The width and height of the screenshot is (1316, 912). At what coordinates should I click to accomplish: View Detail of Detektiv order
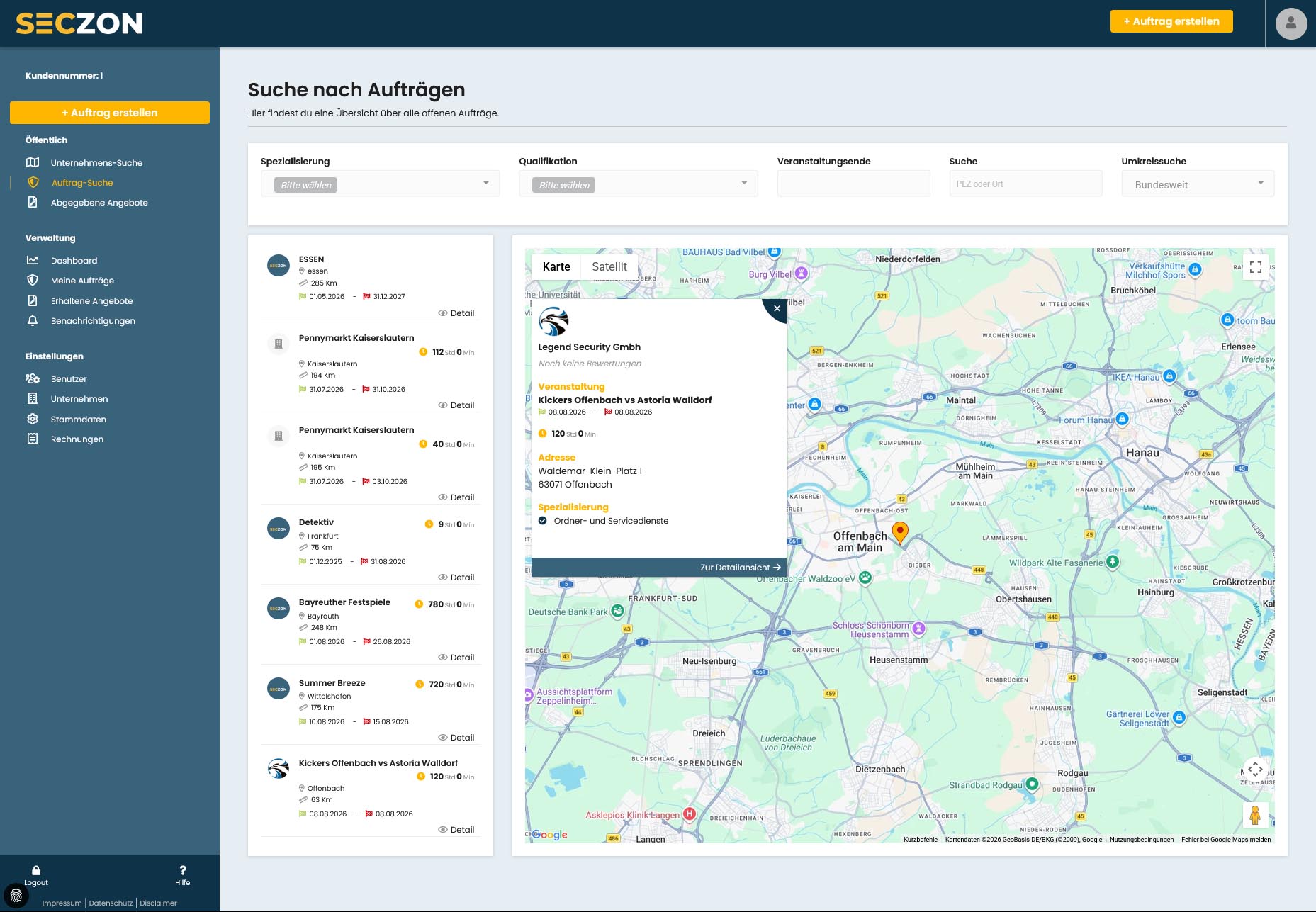point(456,578)
